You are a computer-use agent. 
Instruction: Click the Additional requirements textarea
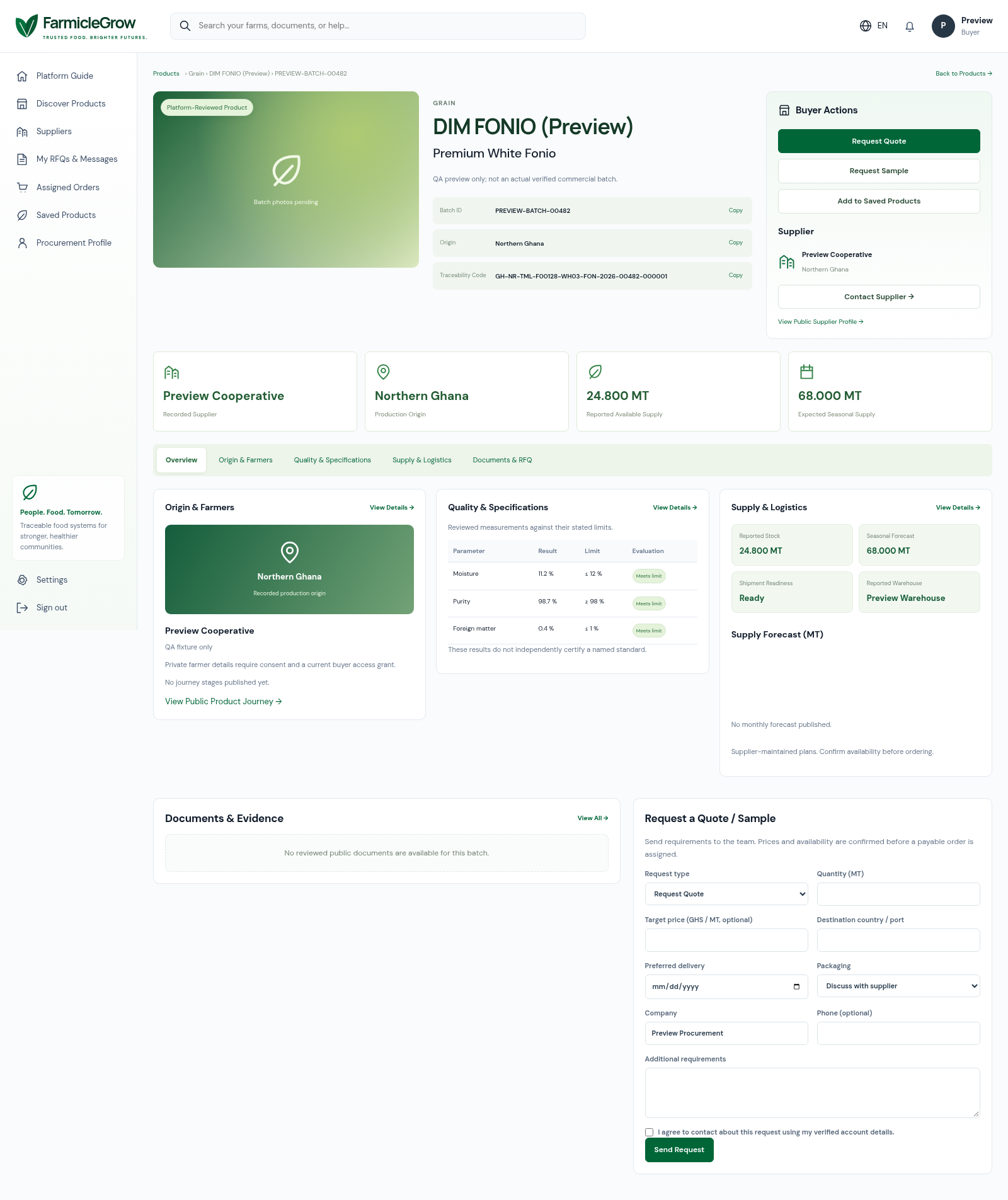[813, 1093]
